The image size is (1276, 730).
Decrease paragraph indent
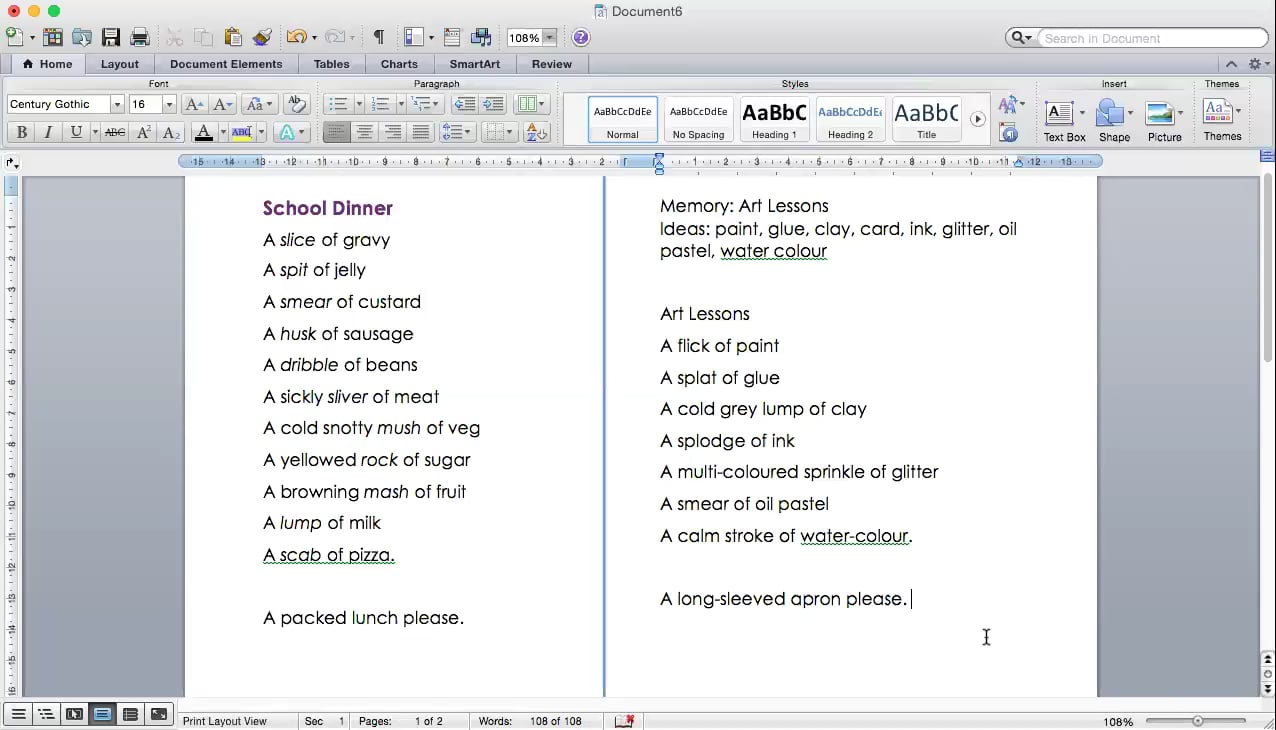pyautogui.click(x=465, y=104)
